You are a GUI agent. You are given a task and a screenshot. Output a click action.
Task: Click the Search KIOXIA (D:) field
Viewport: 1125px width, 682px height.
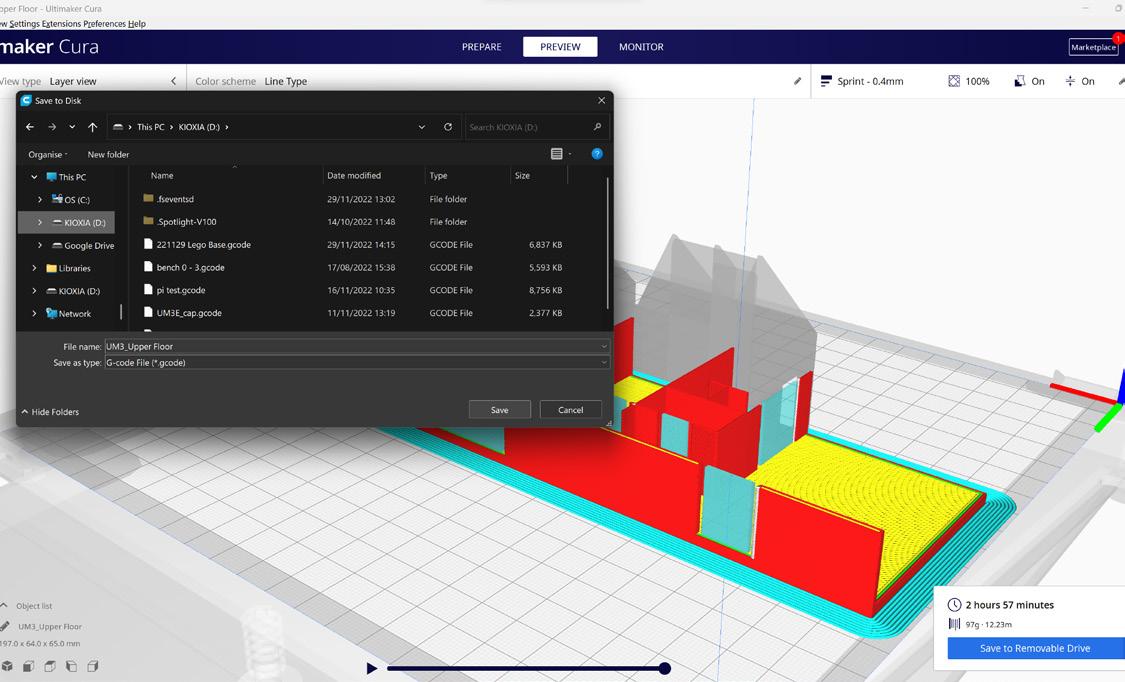(535, 127)
